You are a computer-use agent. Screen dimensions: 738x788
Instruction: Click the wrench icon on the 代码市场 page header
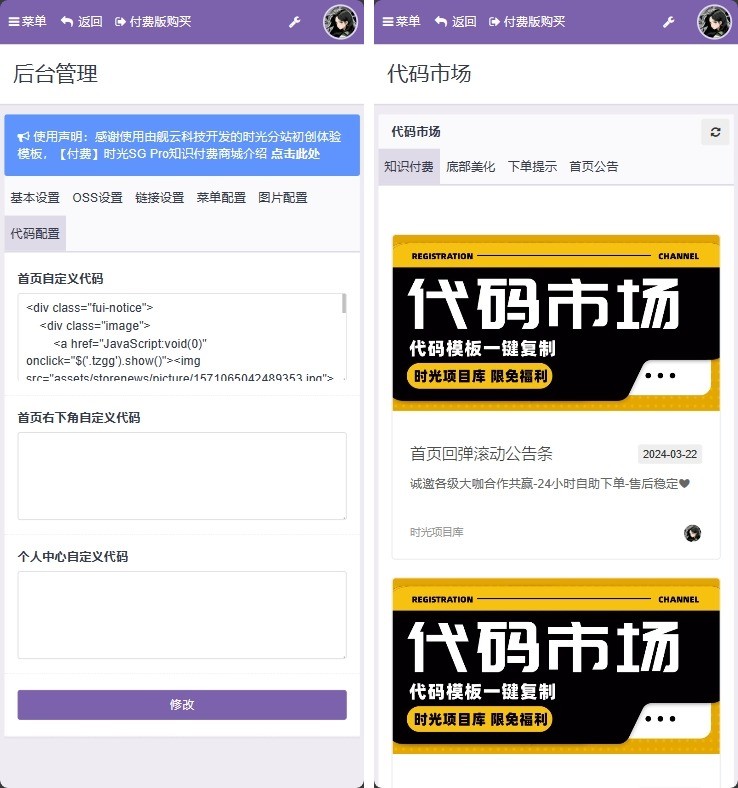(668, 21)
